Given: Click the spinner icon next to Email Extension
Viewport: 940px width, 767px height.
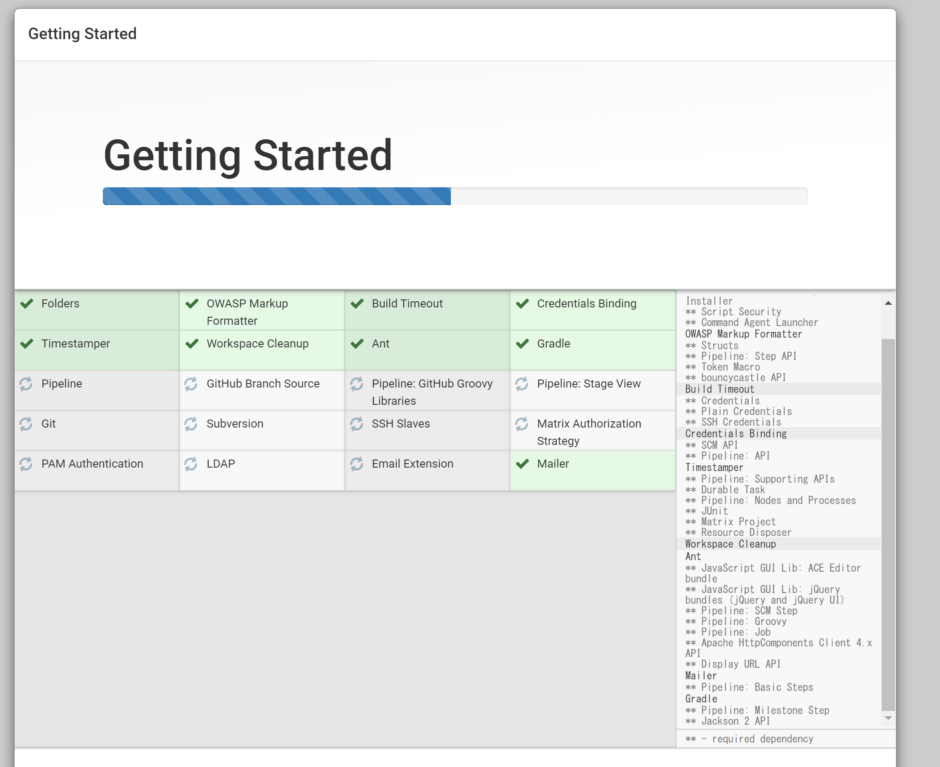Looking at the screenshot, I should tap(356, 463).
